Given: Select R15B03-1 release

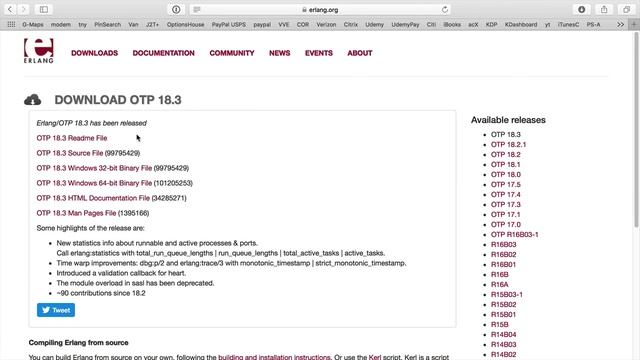Looking at the screenshot, I should pos(507,295).
